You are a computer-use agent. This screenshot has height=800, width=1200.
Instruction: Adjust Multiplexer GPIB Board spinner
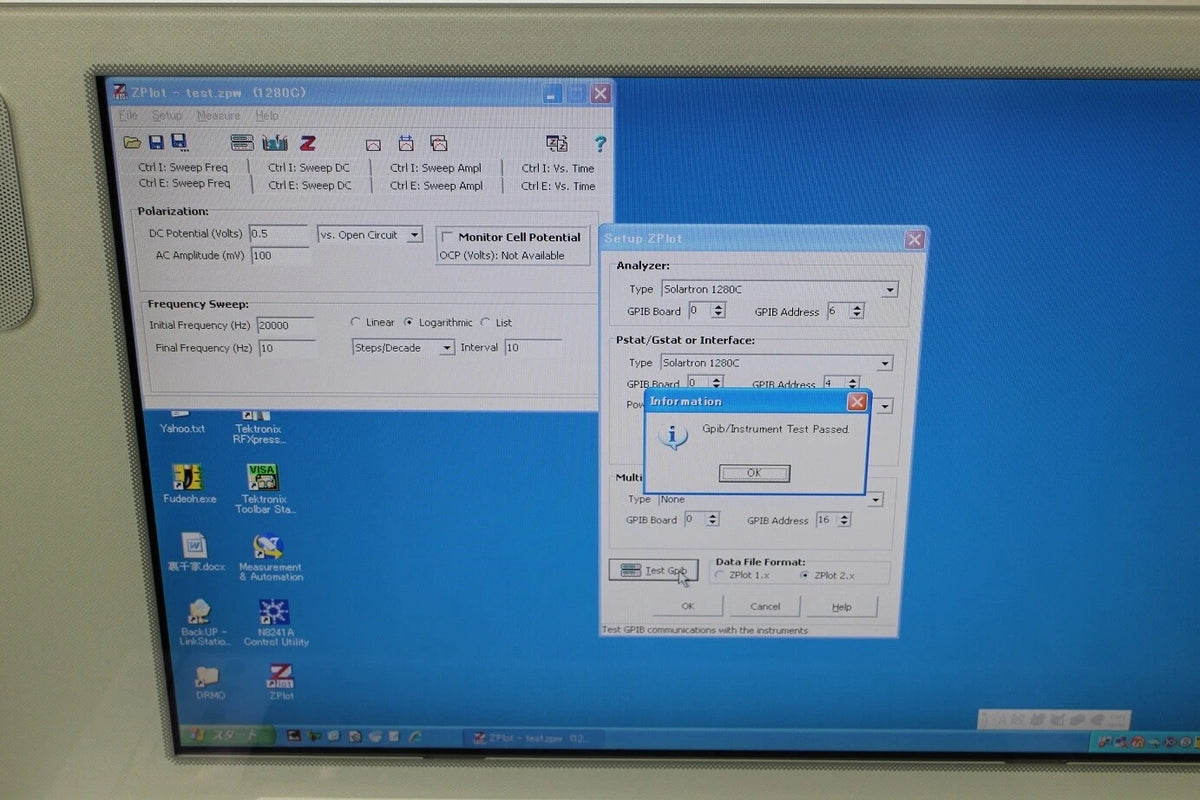[712, 519]
